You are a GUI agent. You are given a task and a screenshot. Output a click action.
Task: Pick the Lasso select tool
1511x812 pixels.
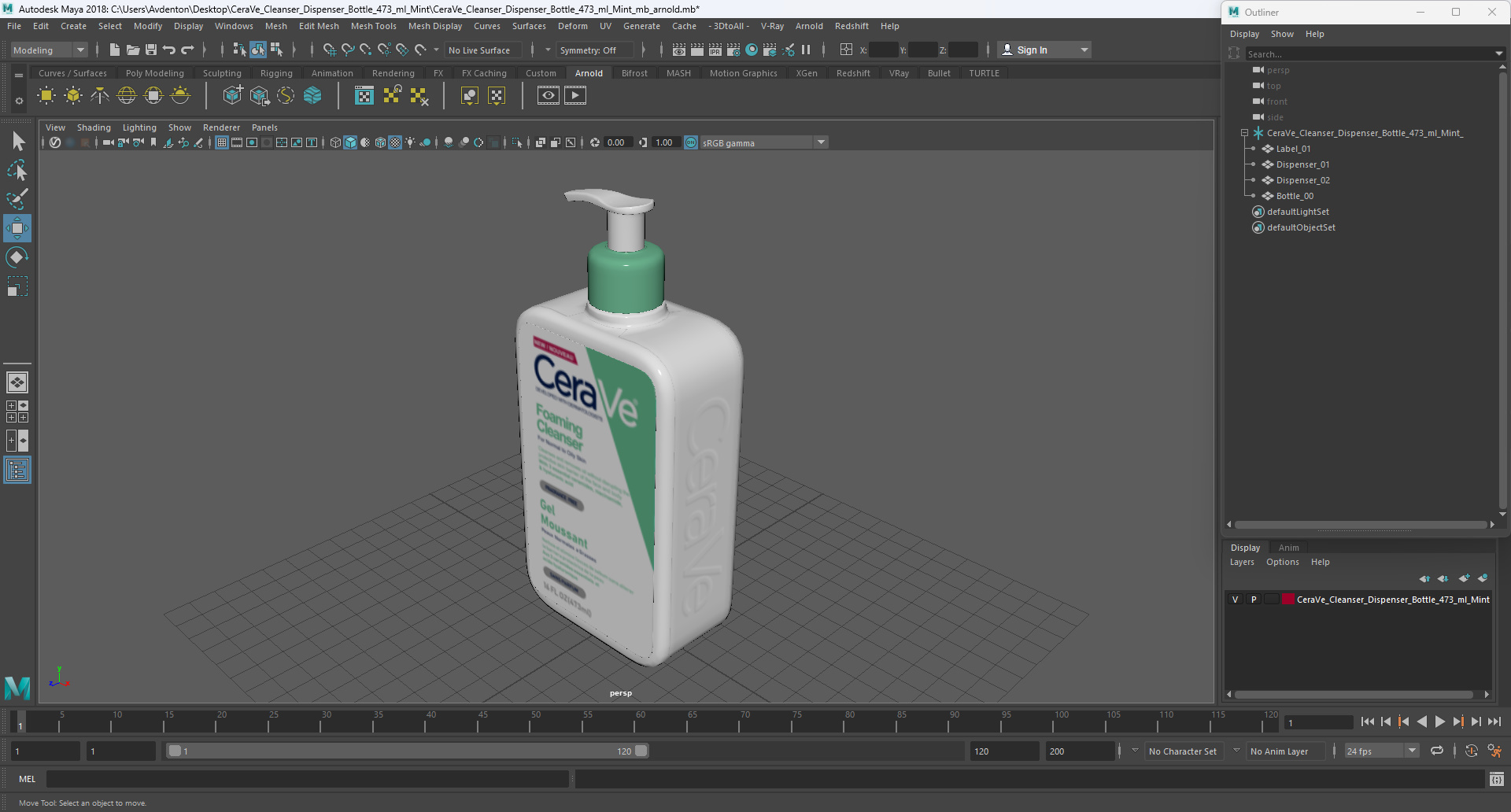click(17, 170)
